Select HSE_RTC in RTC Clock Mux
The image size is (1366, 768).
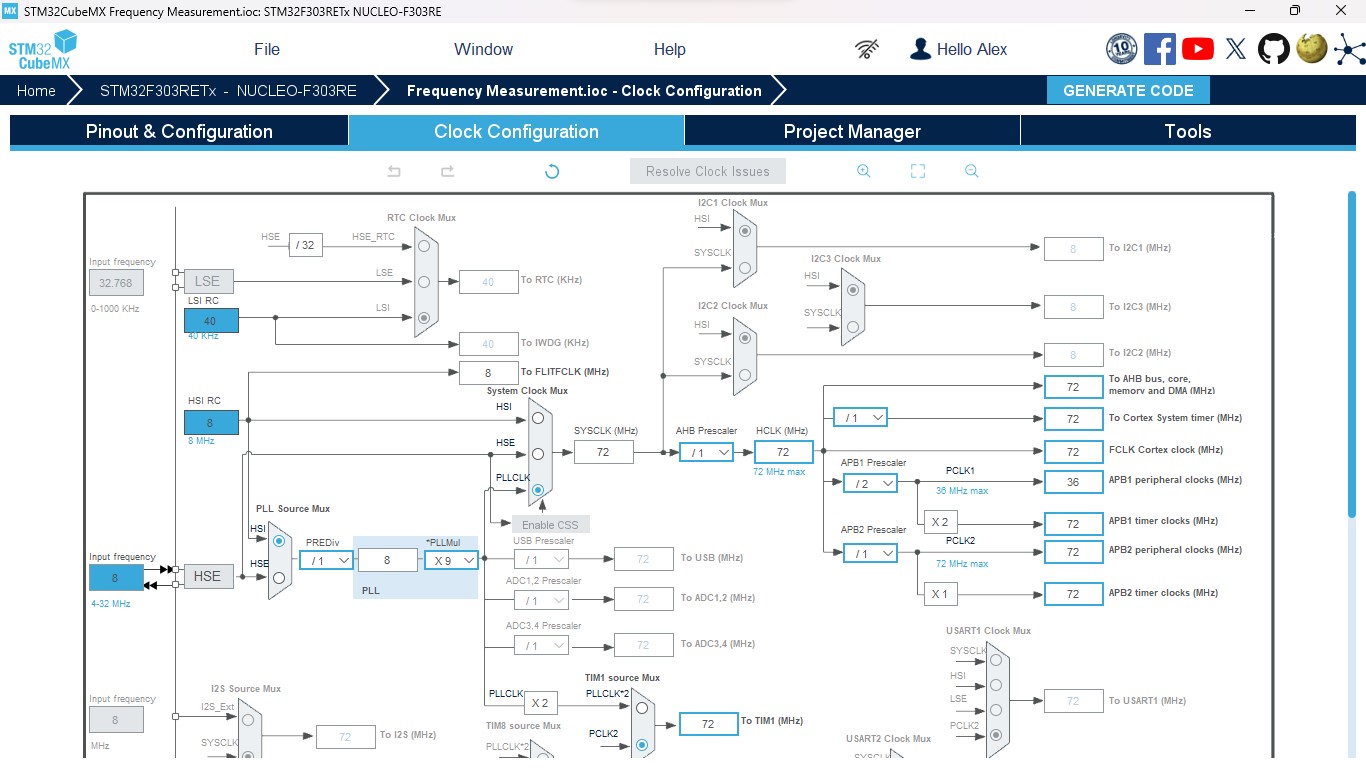(425, 245)
